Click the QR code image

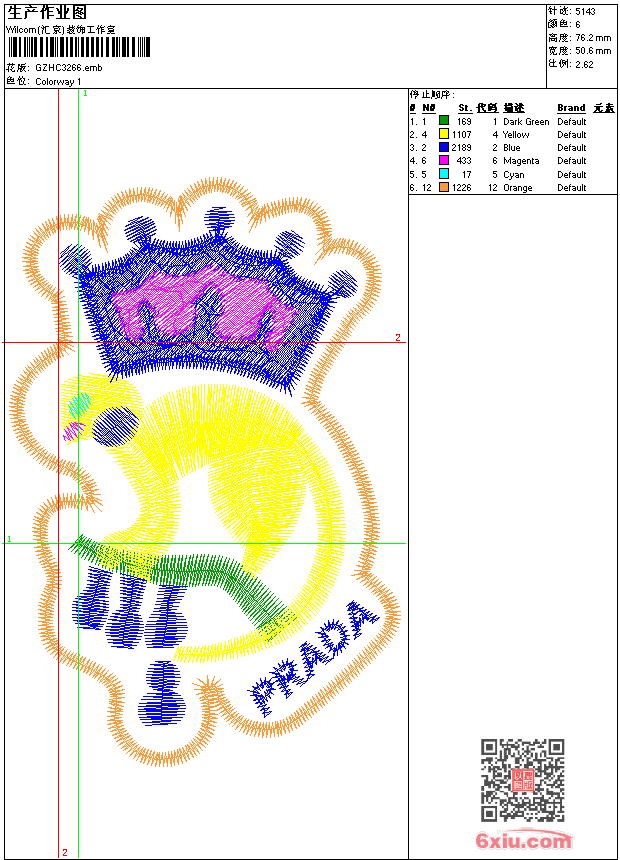tap(522, 780)
